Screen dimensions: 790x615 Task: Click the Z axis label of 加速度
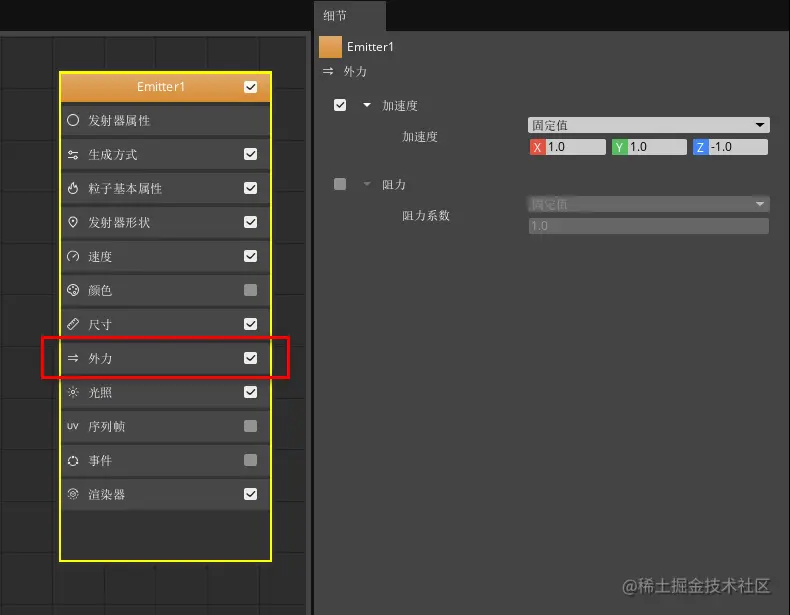pyautogui.click(x=700, y=147)
